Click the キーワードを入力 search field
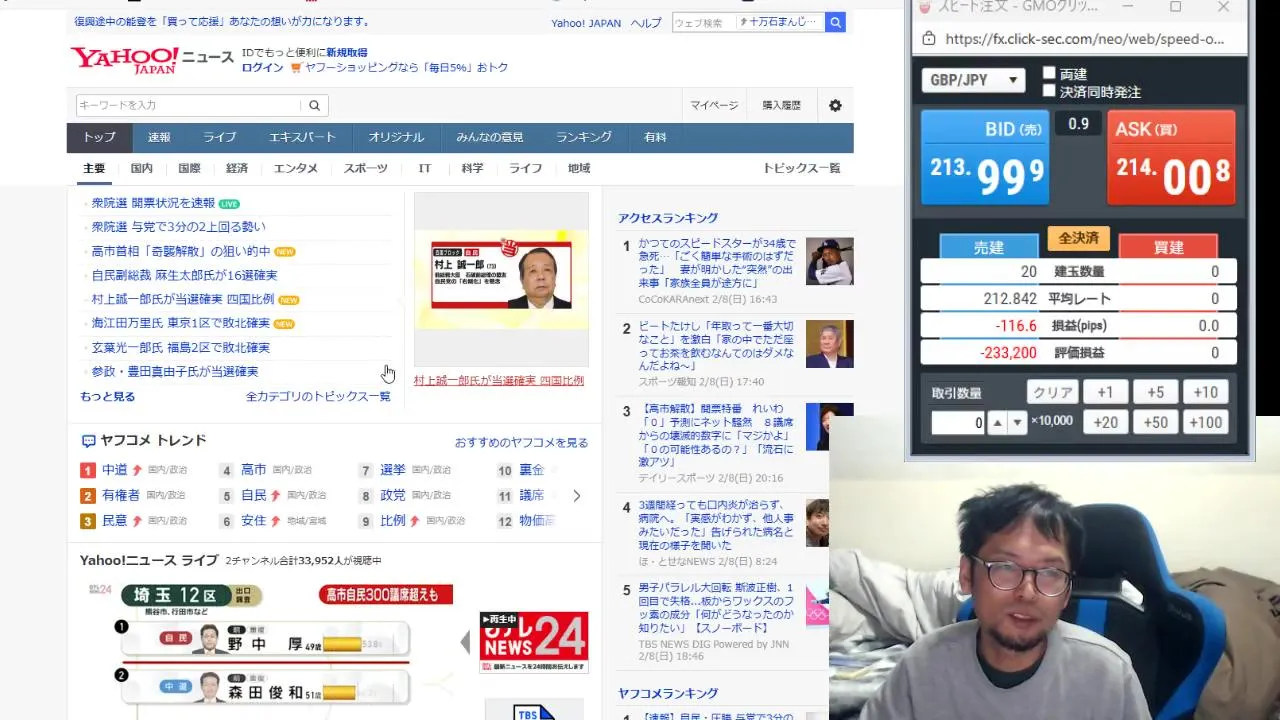 [x=188, y=105]
